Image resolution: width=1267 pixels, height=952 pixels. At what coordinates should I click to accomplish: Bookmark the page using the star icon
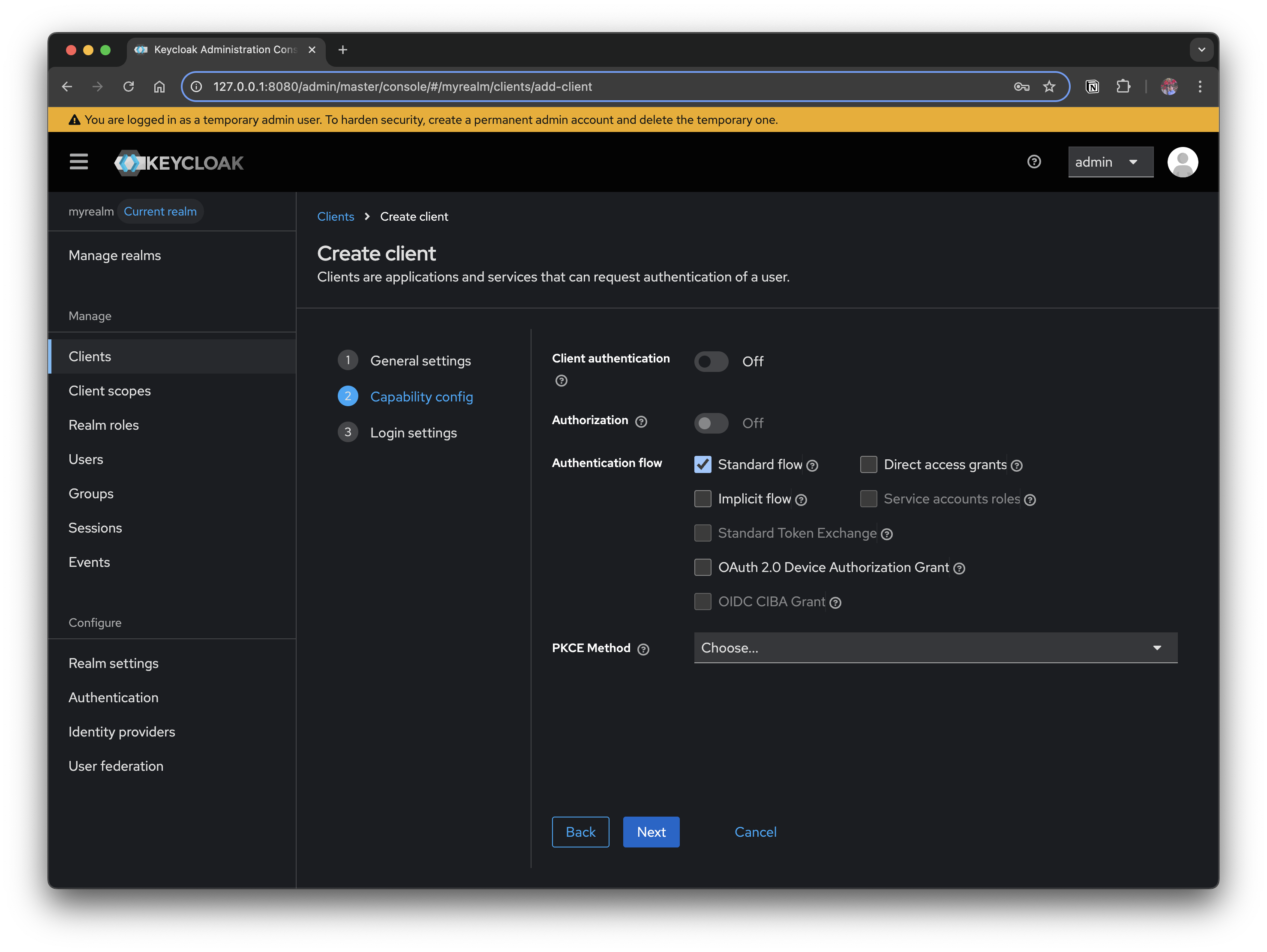tap(1049, 87)
